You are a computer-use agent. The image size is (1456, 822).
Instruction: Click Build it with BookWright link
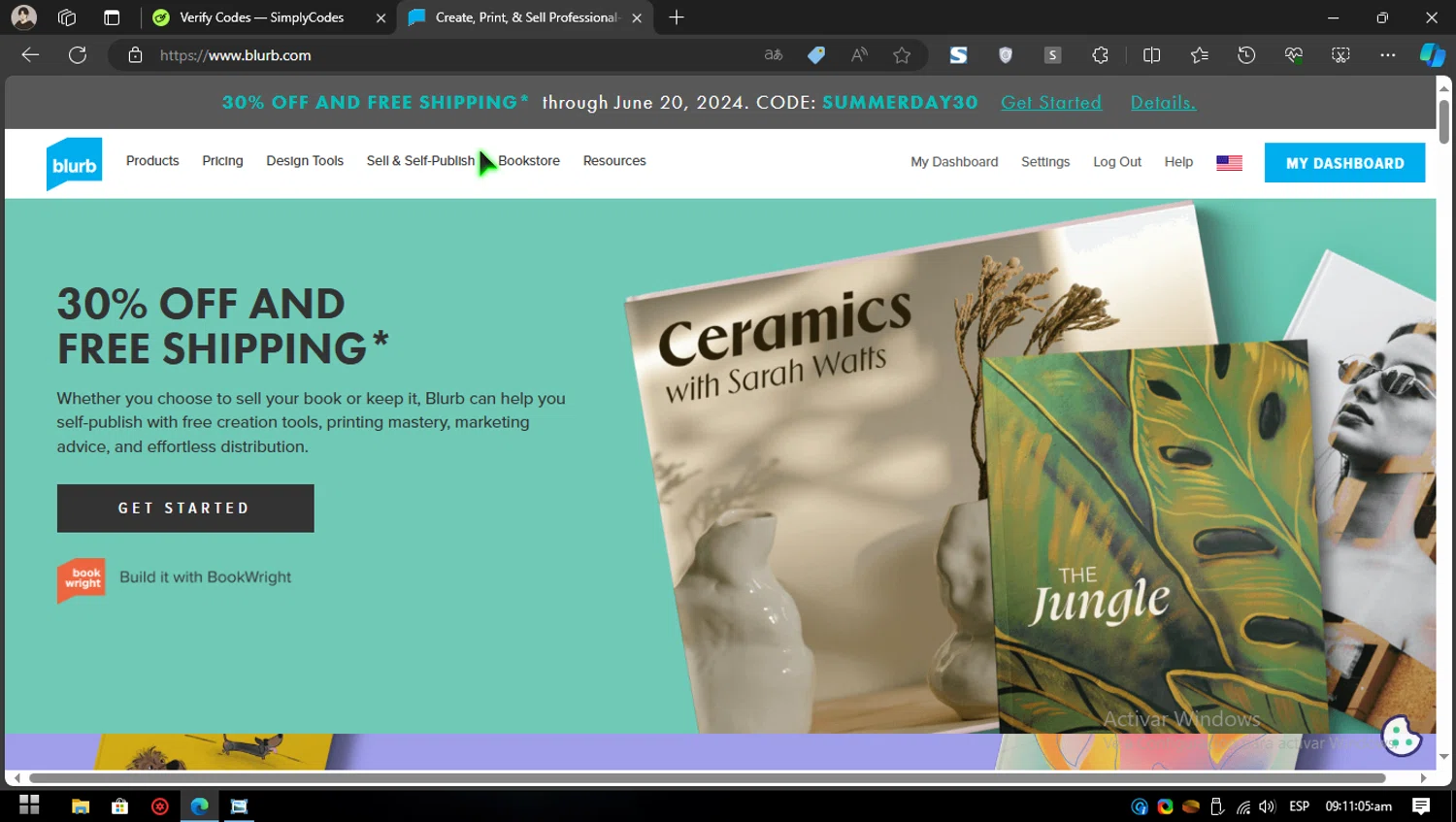205,577
